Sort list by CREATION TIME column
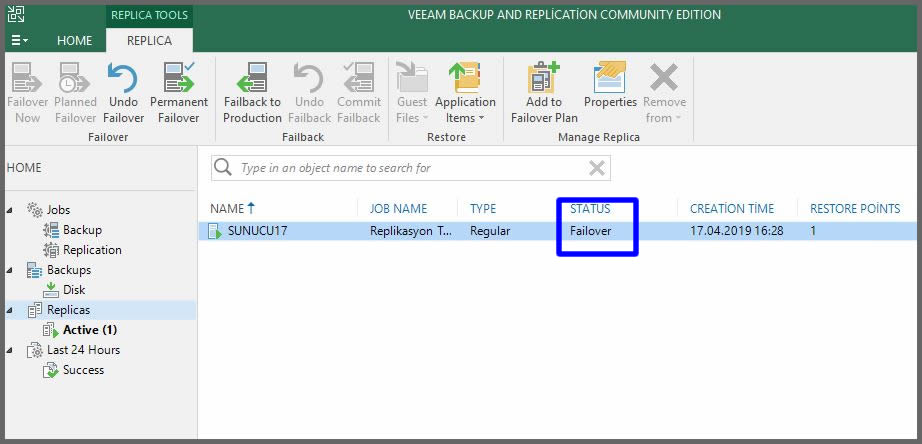 (732, 209)
